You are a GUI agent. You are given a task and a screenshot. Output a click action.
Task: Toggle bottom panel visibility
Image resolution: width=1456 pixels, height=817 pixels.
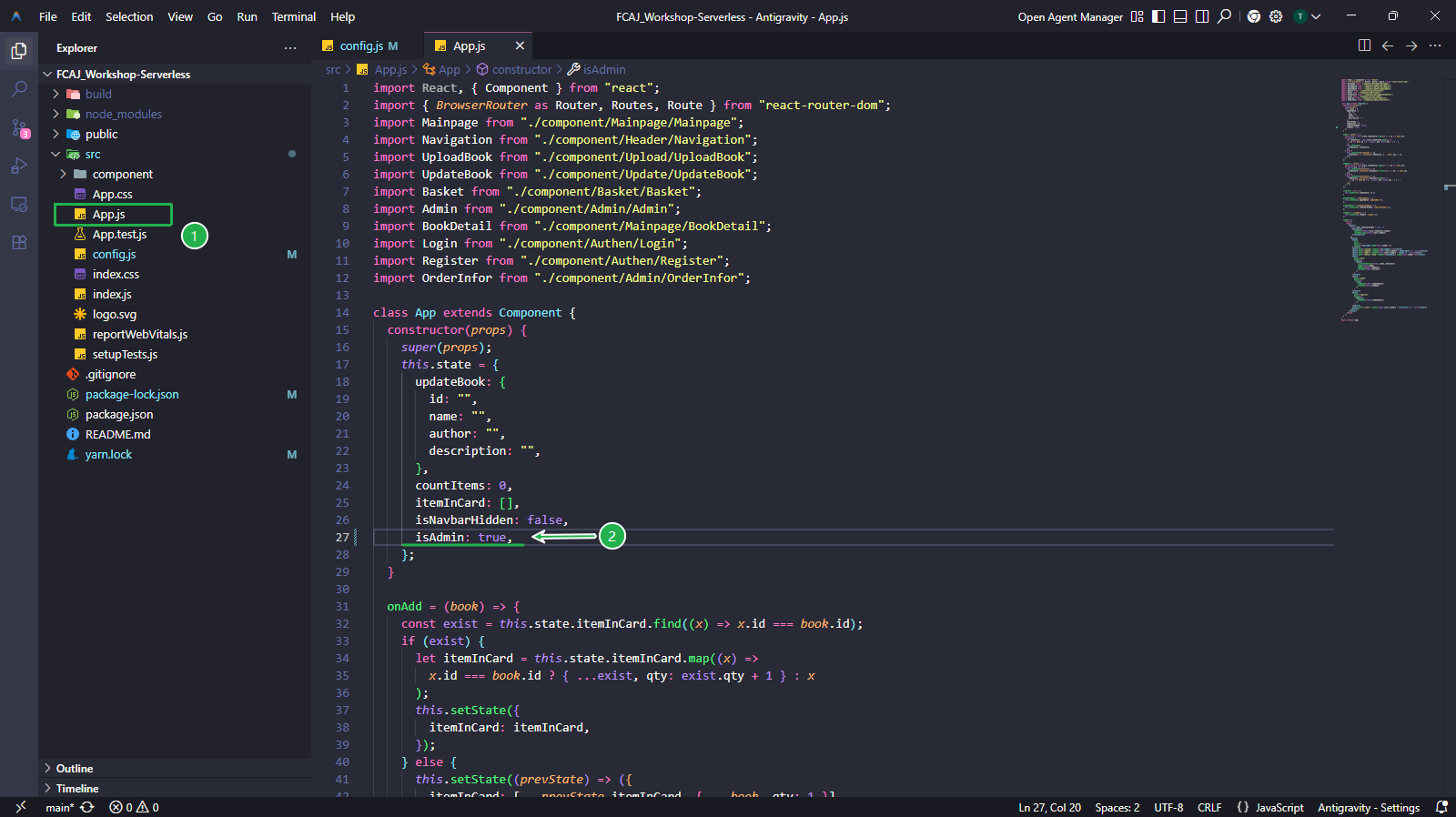pos(1180,16)
